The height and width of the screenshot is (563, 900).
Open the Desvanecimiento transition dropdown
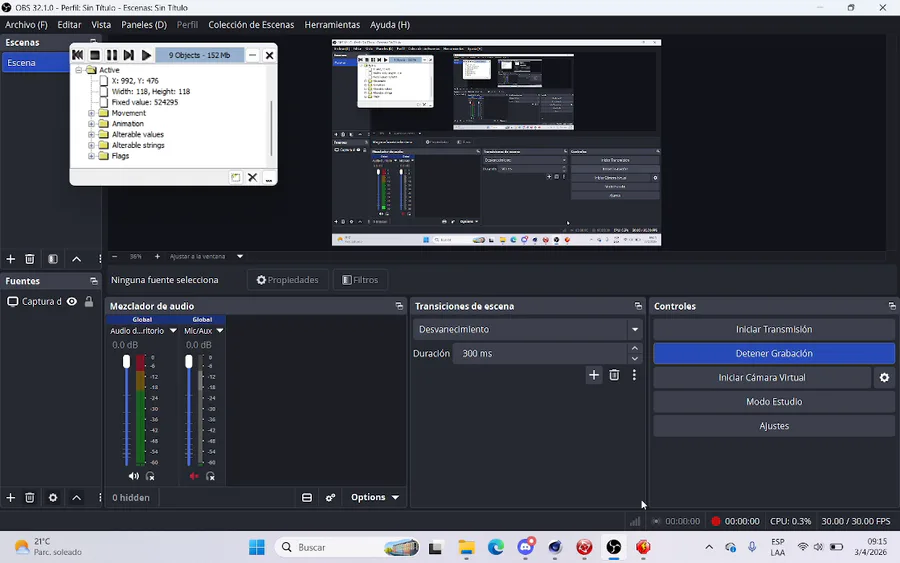pyautogui.click(x=526, y=329)
